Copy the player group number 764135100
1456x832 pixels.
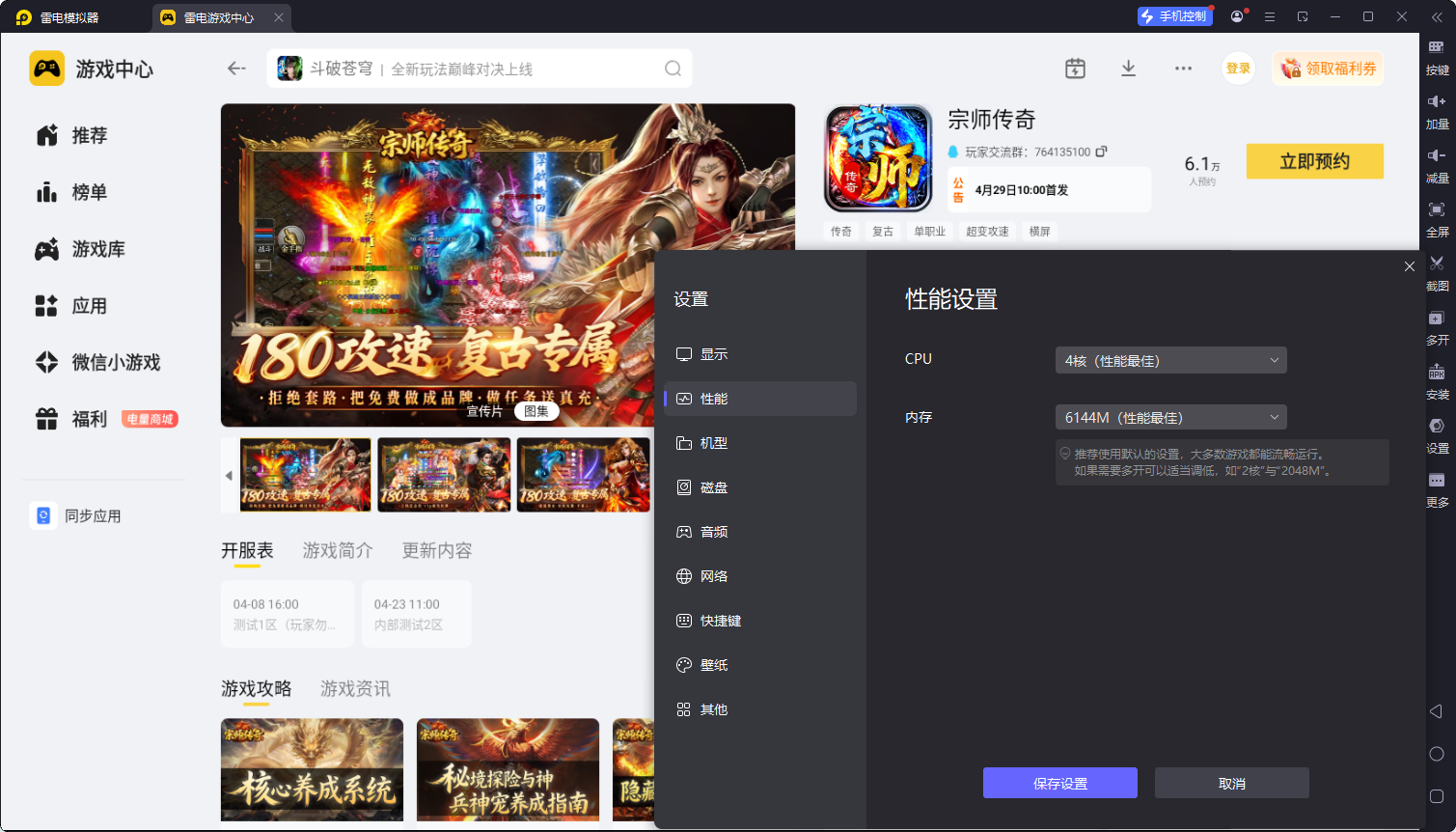click(x=1101, y=152)
